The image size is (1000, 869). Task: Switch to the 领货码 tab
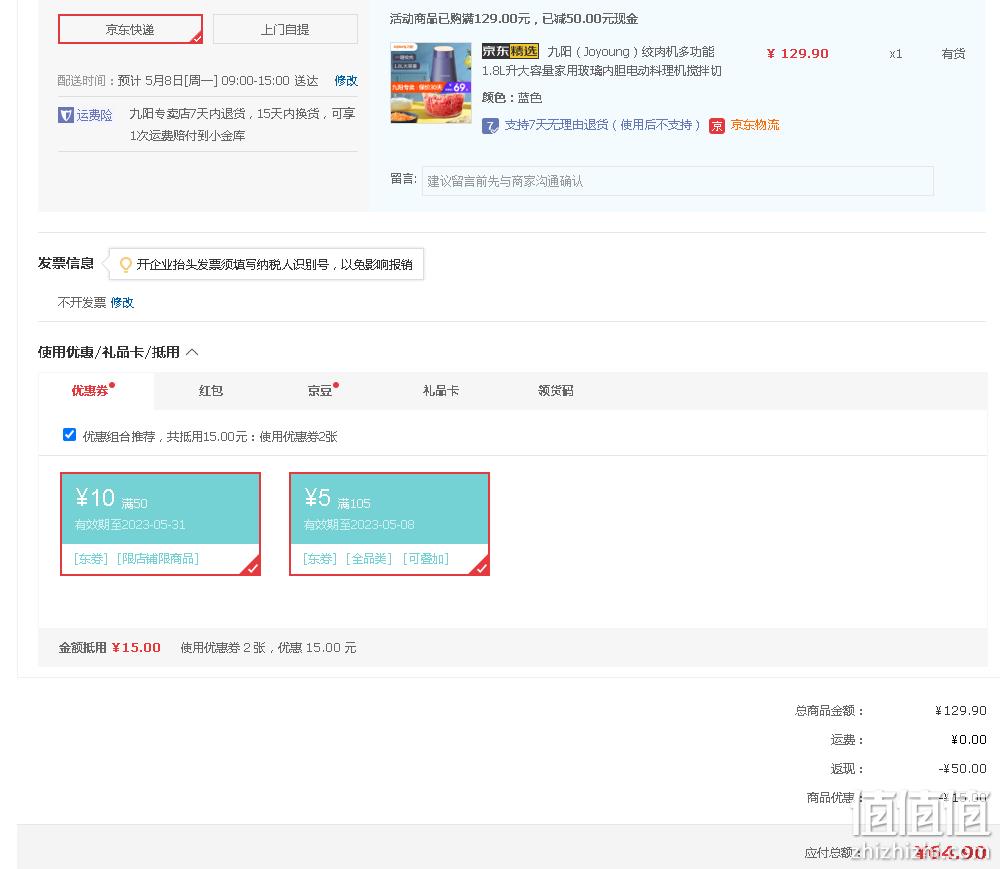point(555,390)
